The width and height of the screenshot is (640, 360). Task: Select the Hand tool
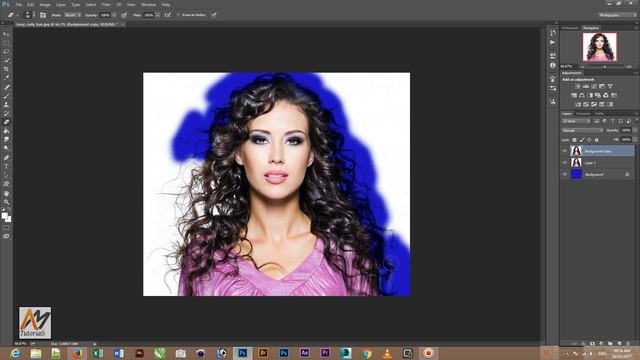tap(6, 193)
